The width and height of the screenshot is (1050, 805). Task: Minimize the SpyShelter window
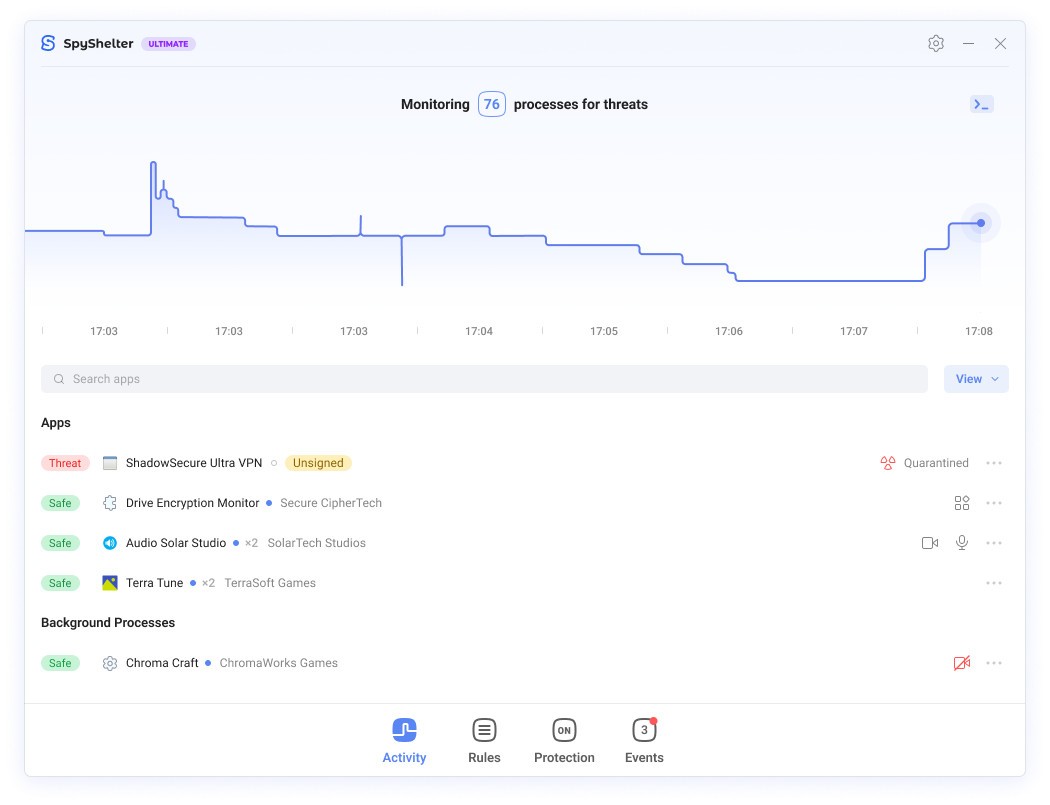click(968, 44)
